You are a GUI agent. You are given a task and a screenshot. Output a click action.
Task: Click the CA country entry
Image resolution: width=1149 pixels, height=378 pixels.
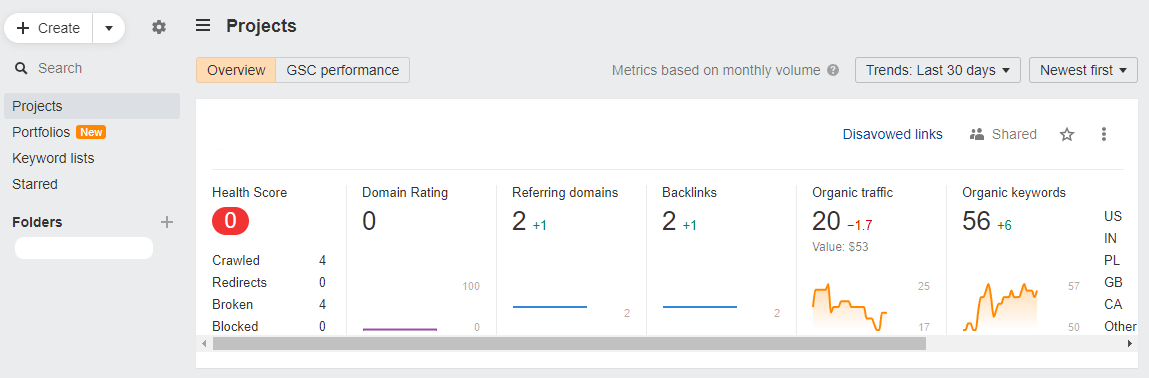tap(1113, 304)
